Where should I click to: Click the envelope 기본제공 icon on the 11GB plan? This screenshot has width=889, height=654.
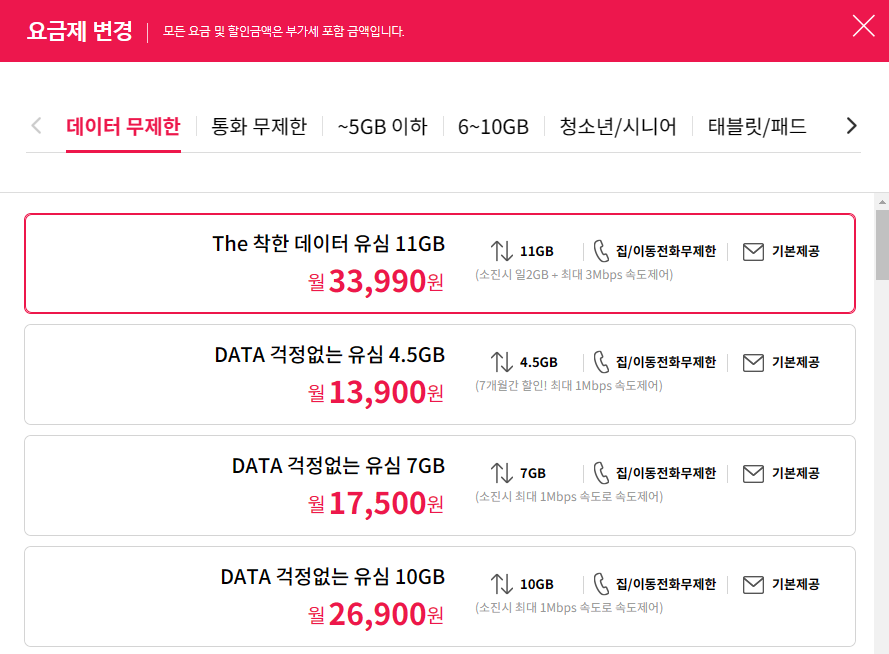pos(753,250)
